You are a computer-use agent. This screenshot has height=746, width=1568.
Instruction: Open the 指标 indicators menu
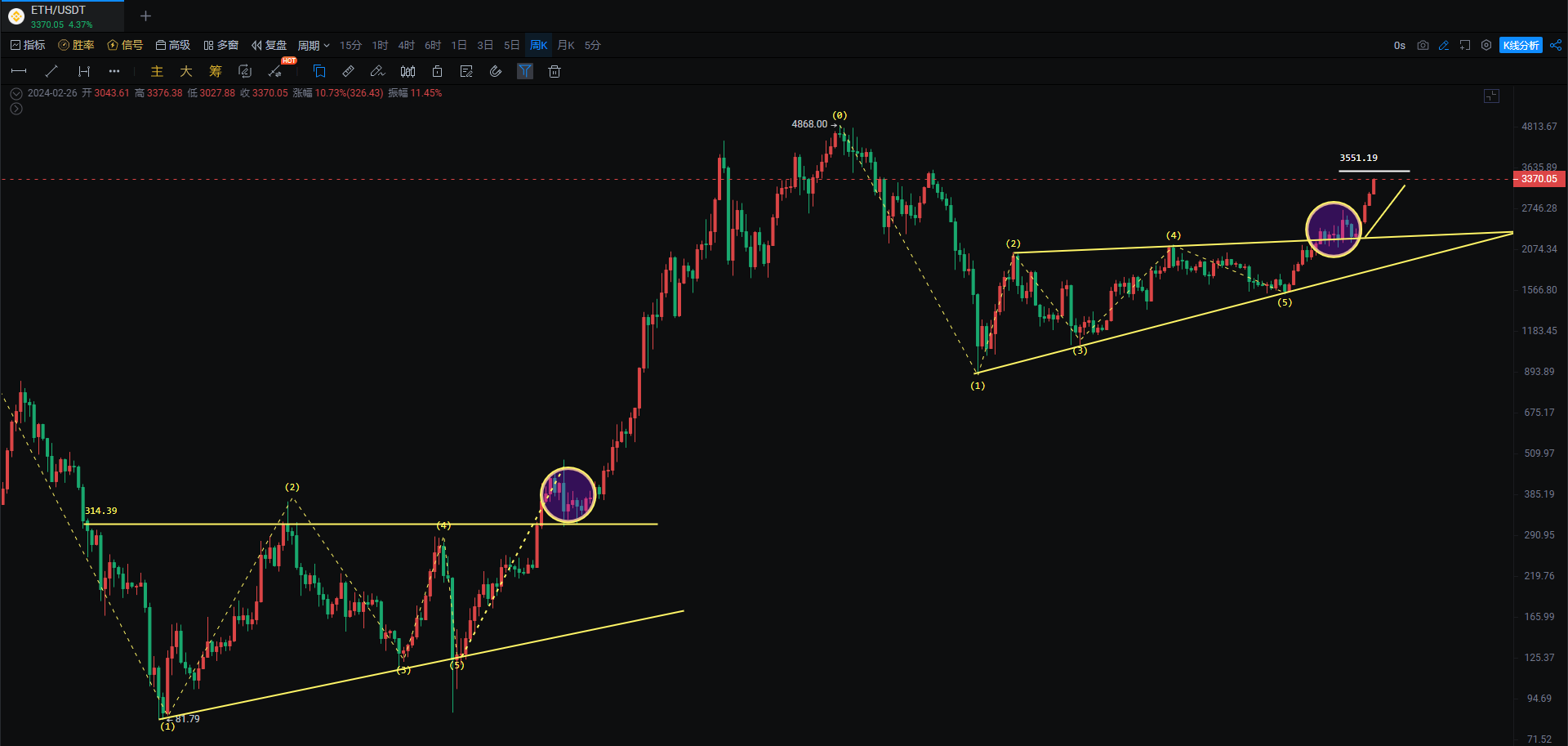[28, 45]
